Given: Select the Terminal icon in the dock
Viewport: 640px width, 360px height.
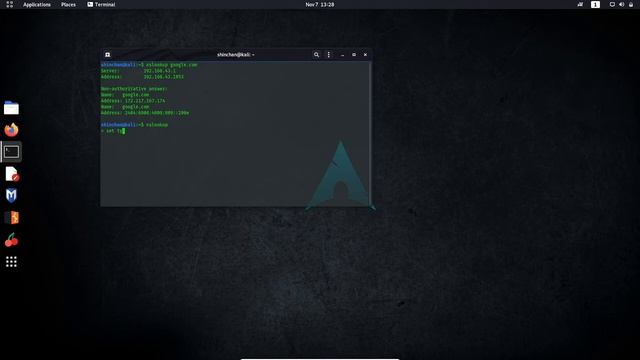Looking at the screenshot, I should 11,152.
